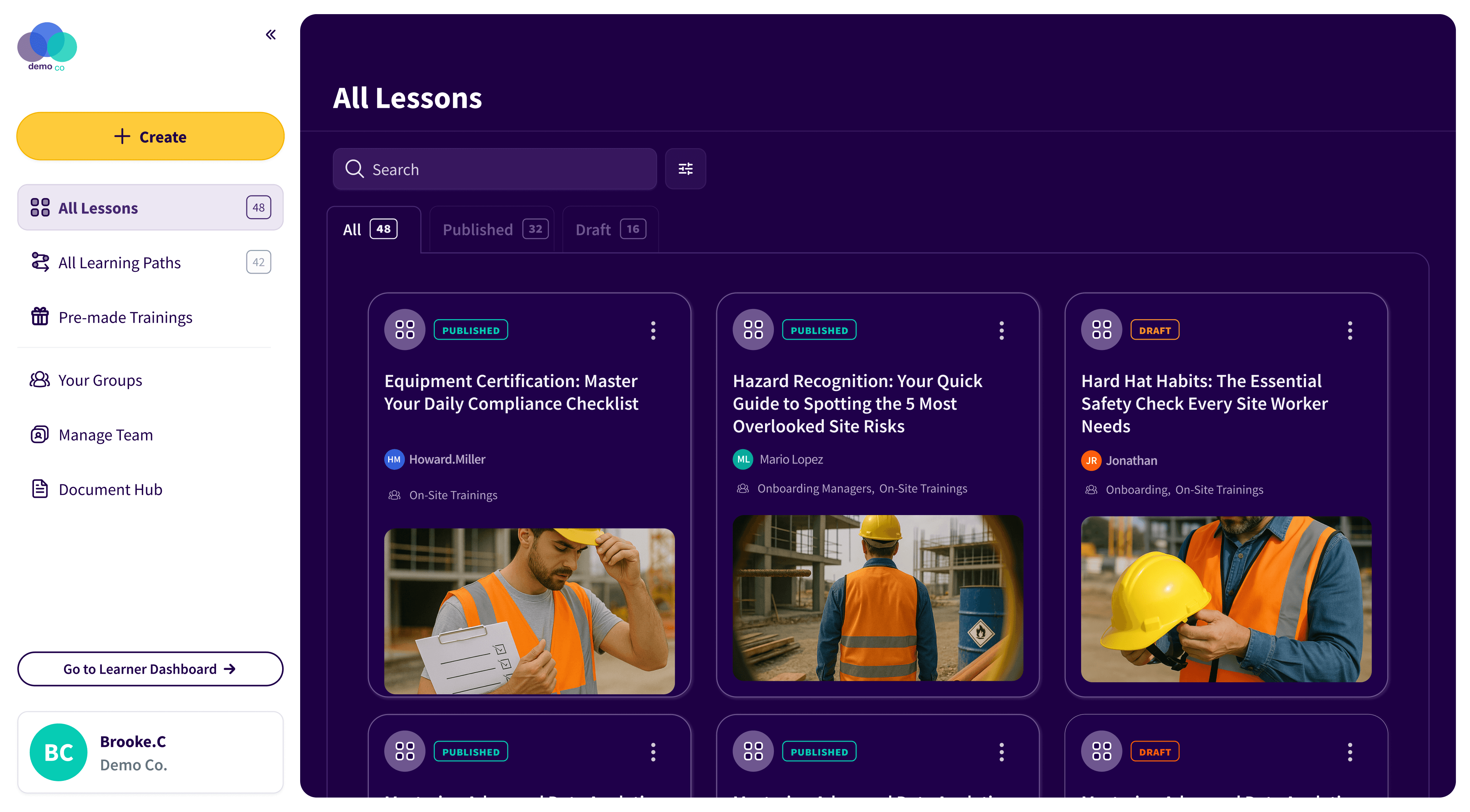Click the BC avatar for Brooke.C

(58, 753)
